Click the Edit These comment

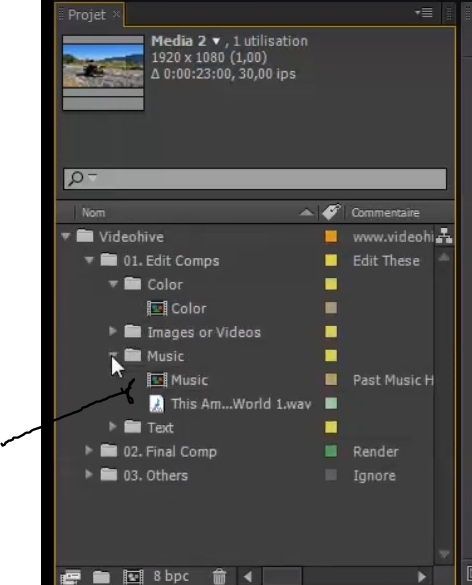[x=386, y=261]
